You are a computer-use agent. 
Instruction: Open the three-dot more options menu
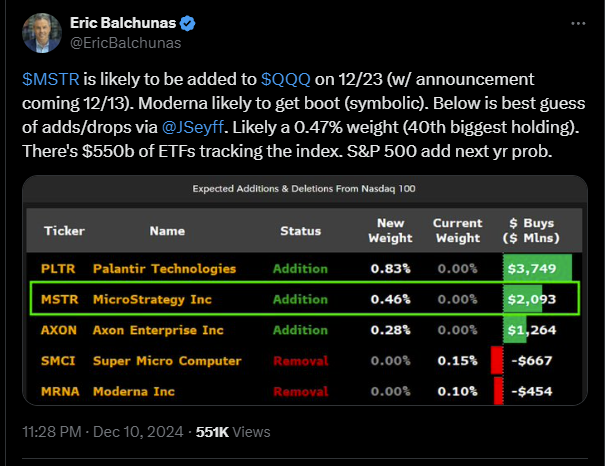578,23
